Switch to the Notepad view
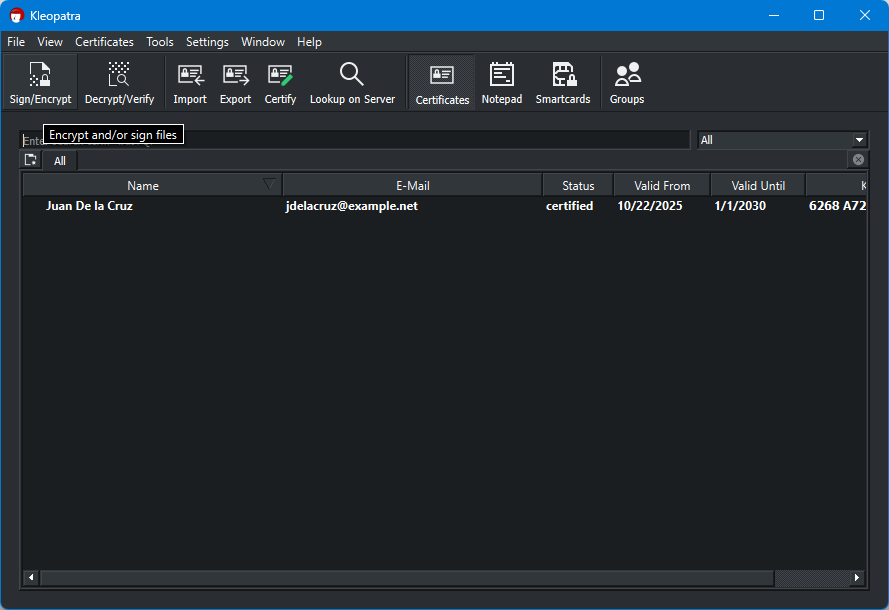Screen dimensions: 889x610 [x=501, y=83]
